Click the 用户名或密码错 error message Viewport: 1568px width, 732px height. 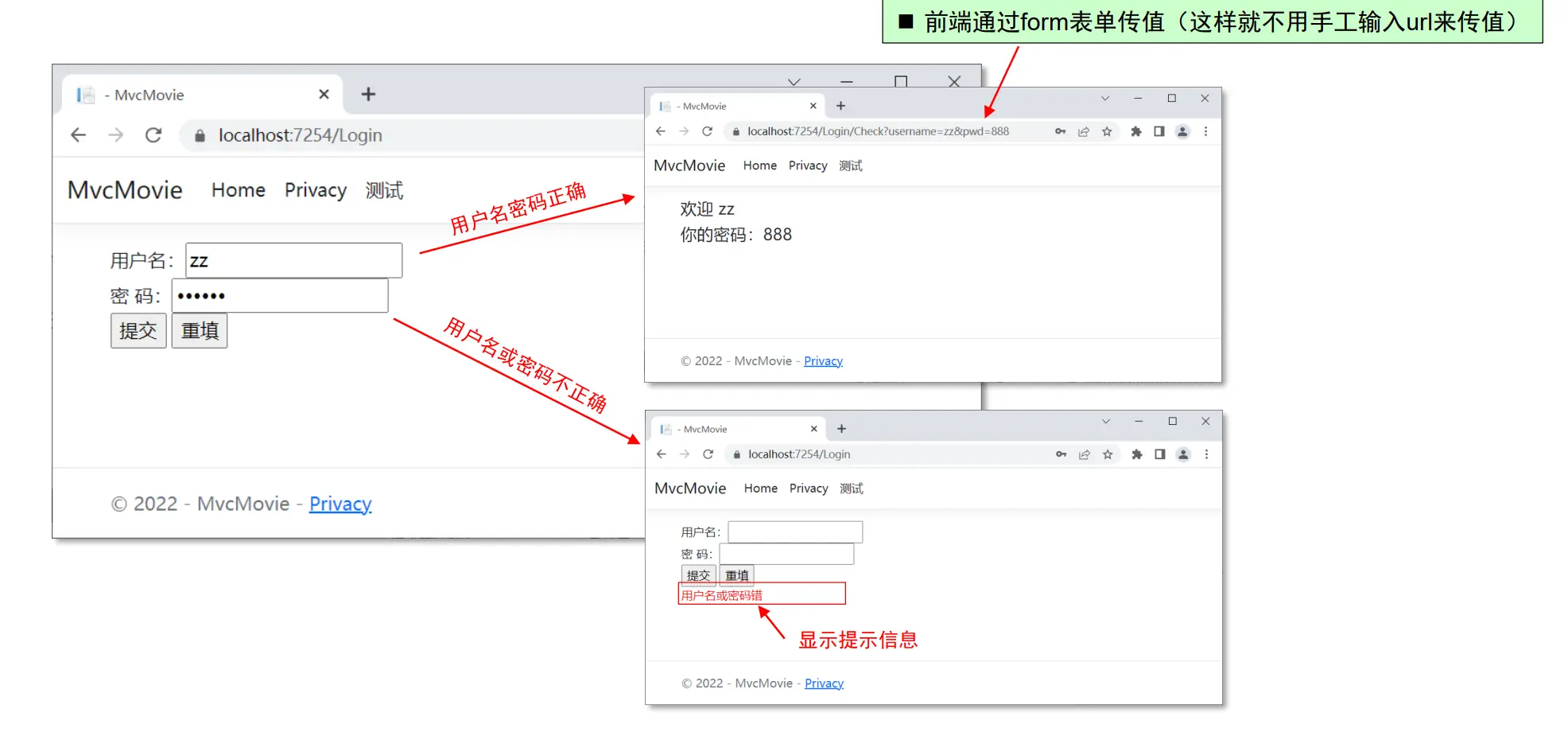click(x=722, y=595)
